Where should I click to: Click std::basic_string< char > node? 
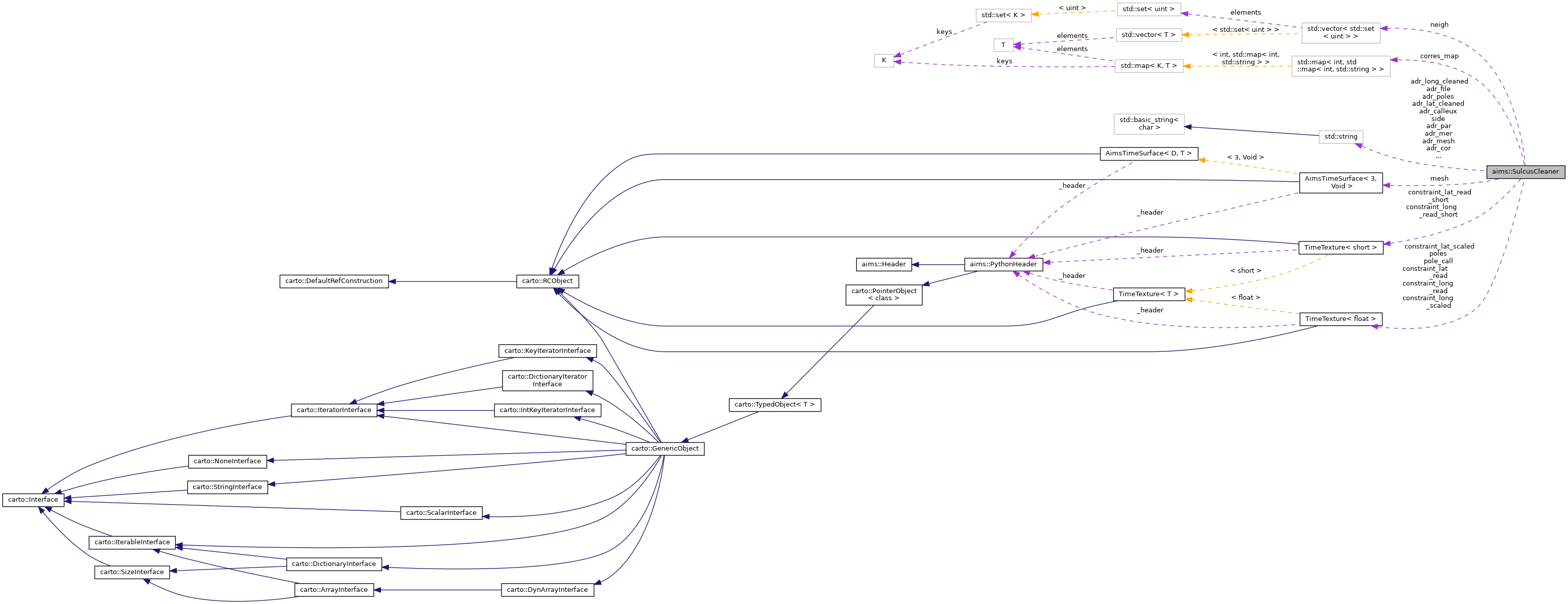point(1149,124)
